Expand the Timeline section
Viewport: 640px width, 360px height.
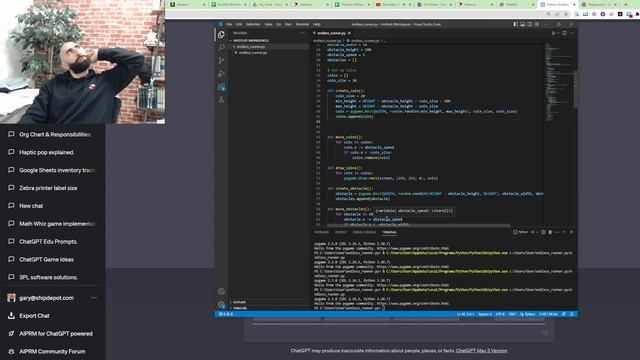269,308
